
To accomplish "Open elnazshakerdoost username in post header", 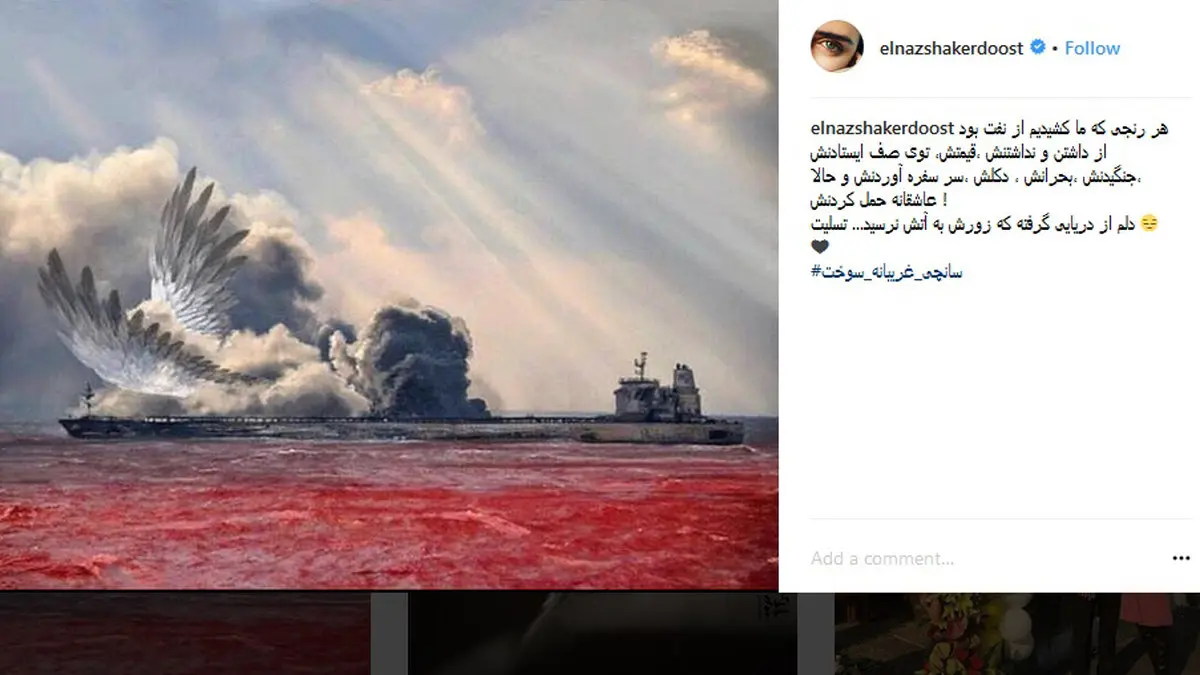I will point(951,47).
